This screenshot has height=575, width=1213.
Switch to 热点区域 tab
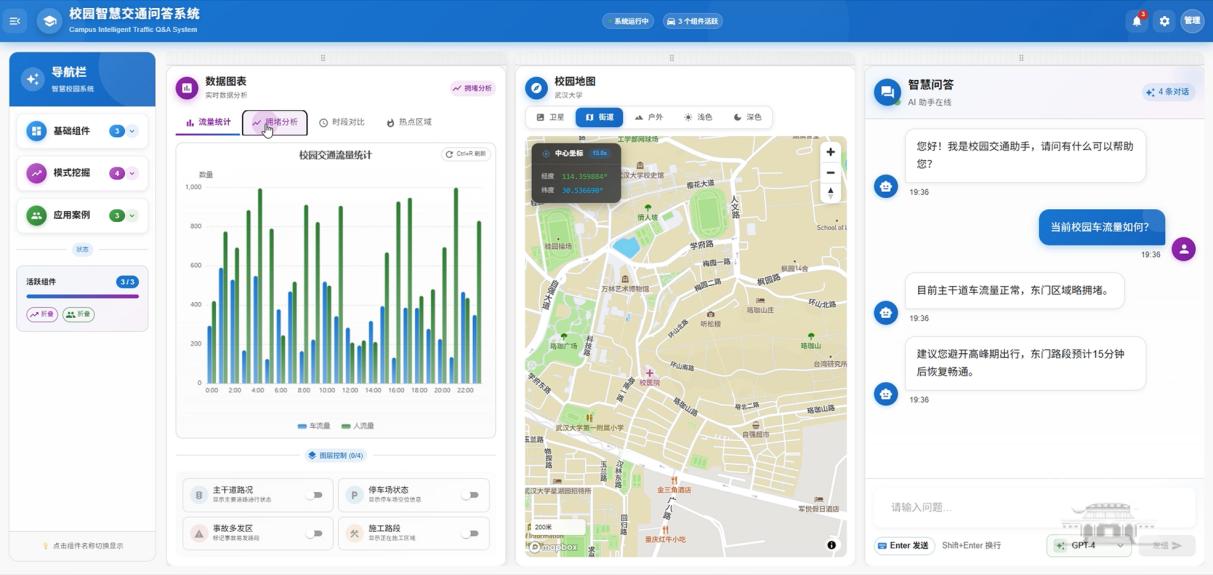click(x=409, y=122)
